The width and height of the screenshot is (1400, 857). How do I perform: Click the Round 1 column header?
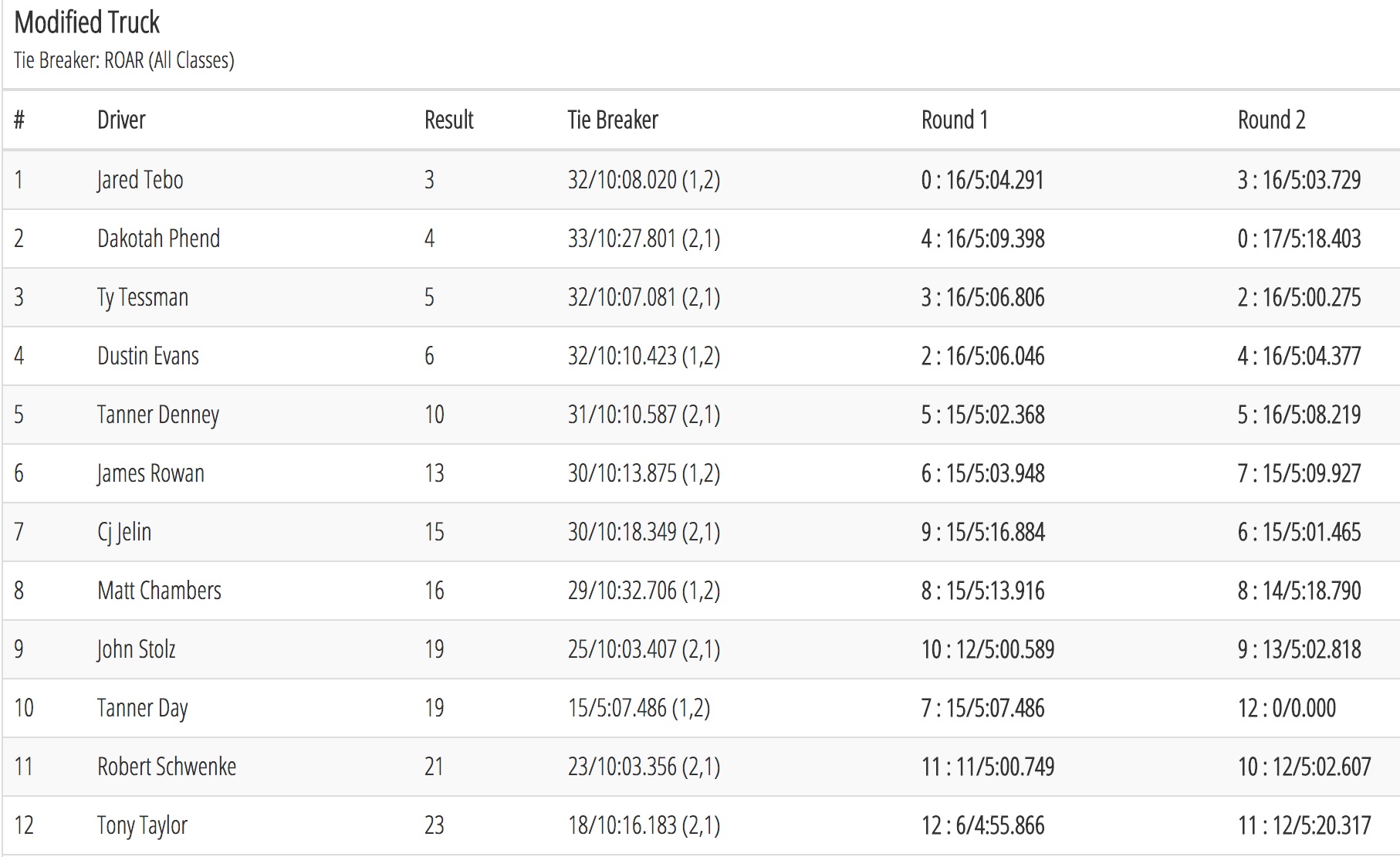tap(954, 120)
